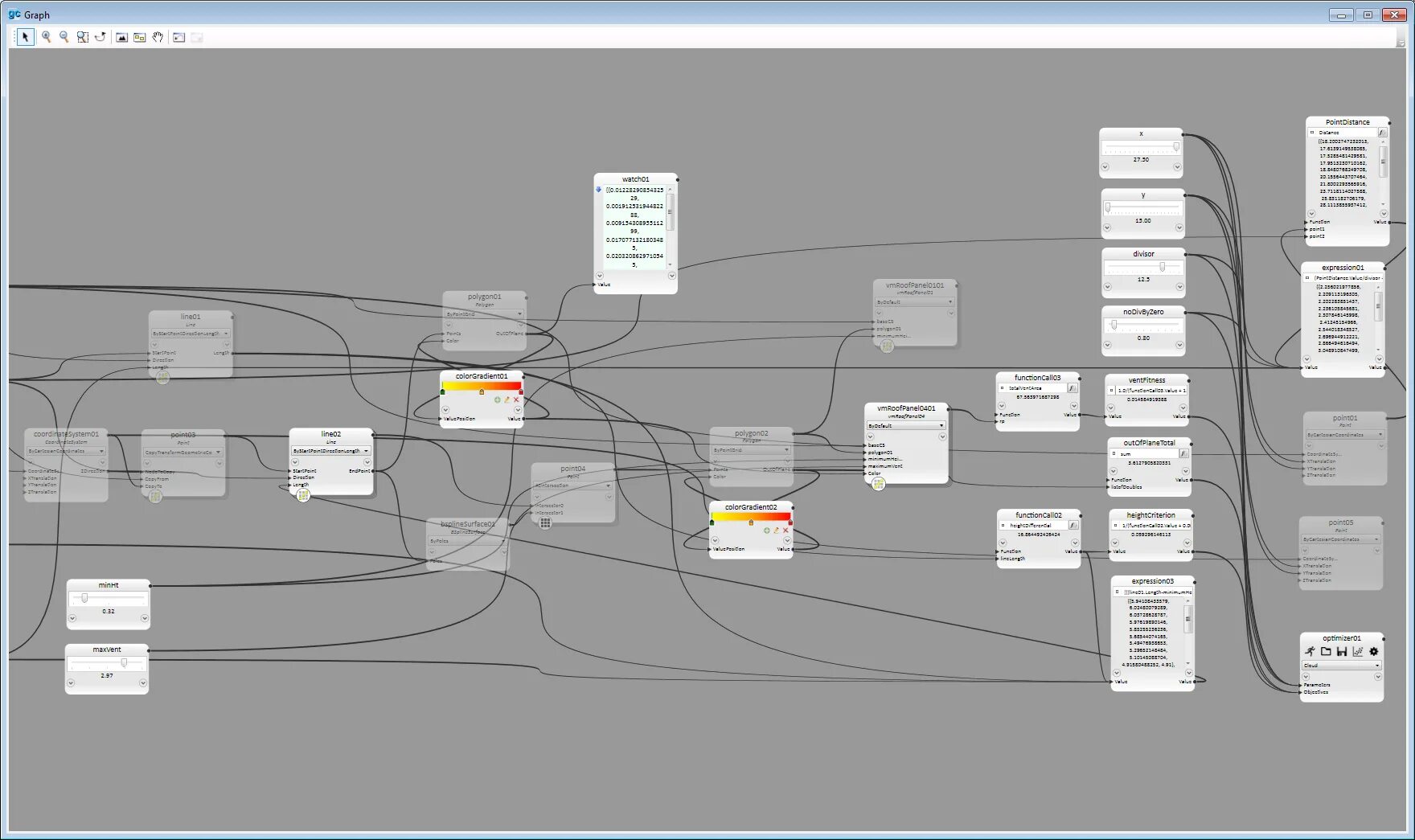Viewport: 1415px width, 840px height.
Task: Toggle the checkbox in functionCall02 heightDifferential field
Action: pos(1003,526)
